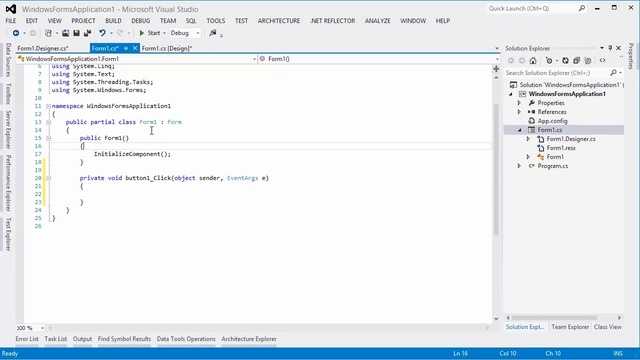Click the Refresh icon in Solution Explorer
This screenshot has height=360, width=640.
coord(565,61)
